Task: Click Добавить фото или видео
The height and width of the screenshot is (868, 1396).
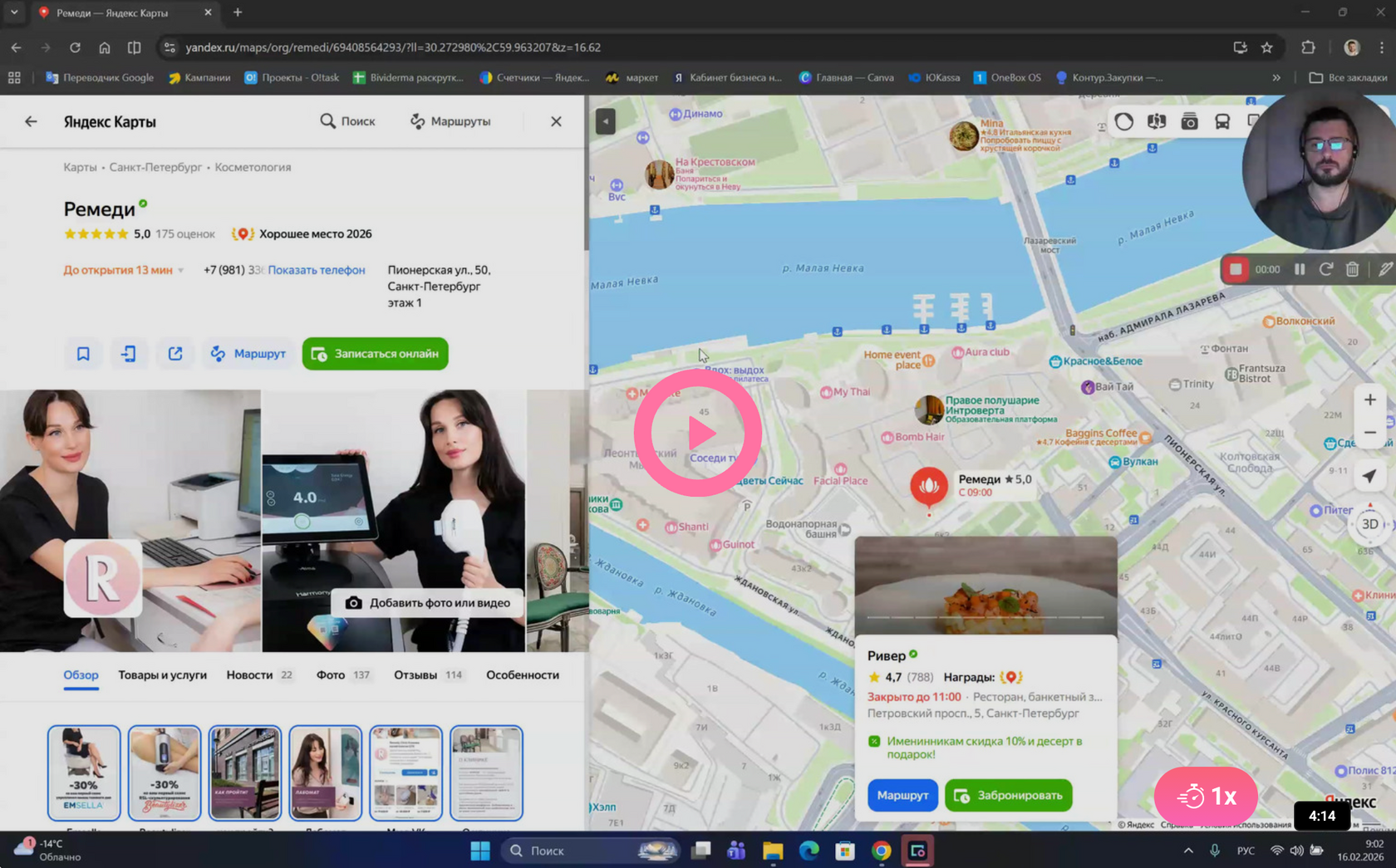Action: coord(428,603)
